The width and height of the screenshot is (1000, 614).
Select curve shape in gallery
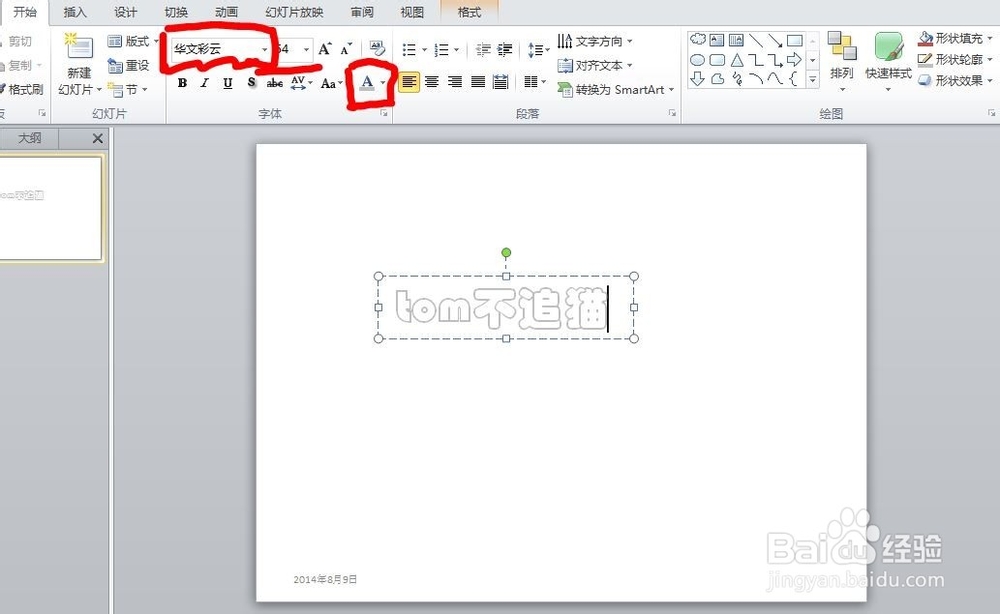pos(775,79)
